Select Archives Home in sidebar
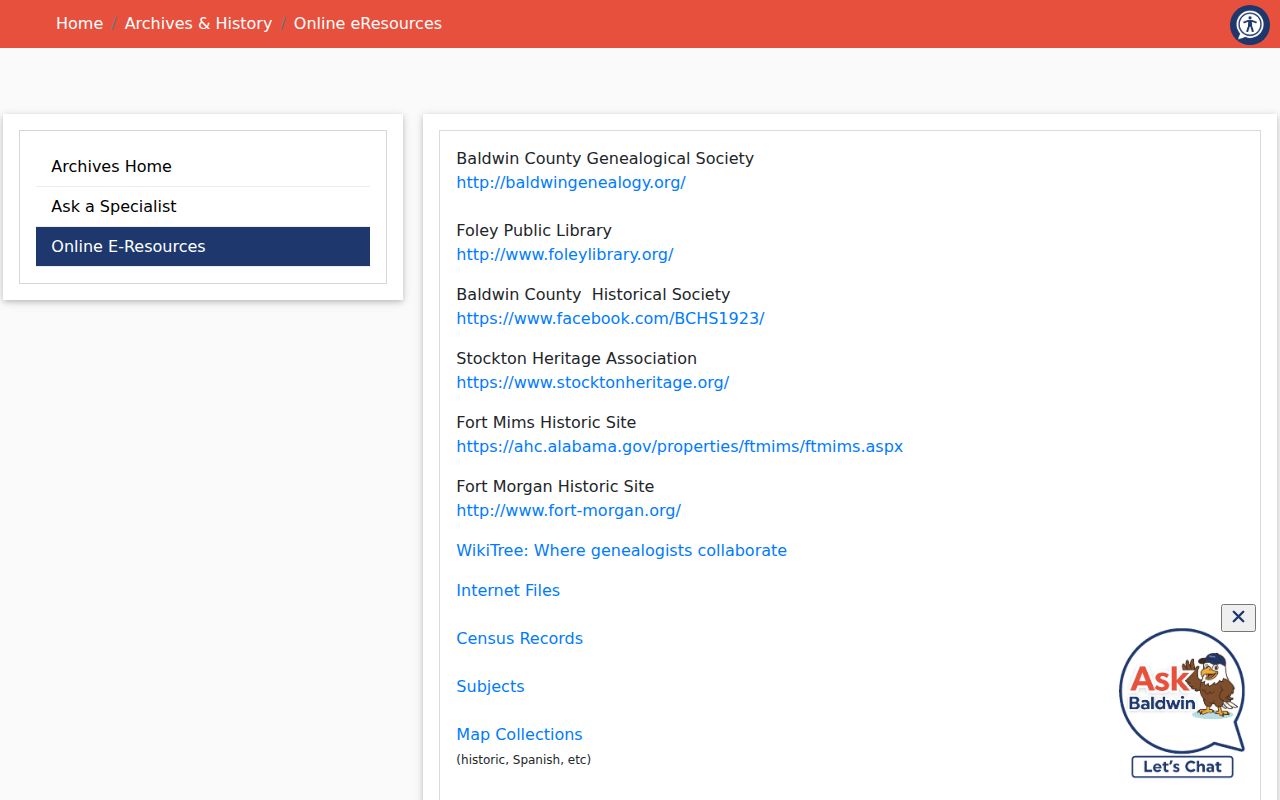 point(203,166)
